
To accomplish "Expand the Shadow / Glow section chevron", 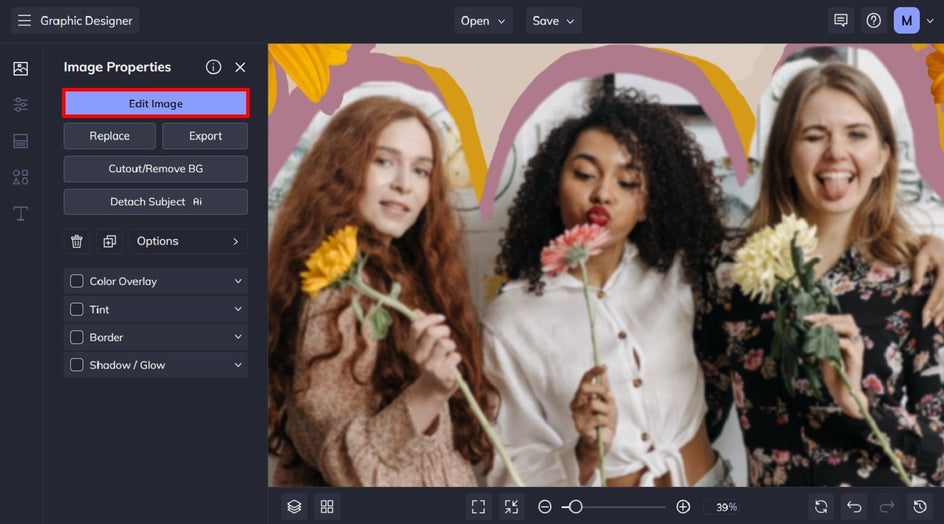I will point(238,365).
